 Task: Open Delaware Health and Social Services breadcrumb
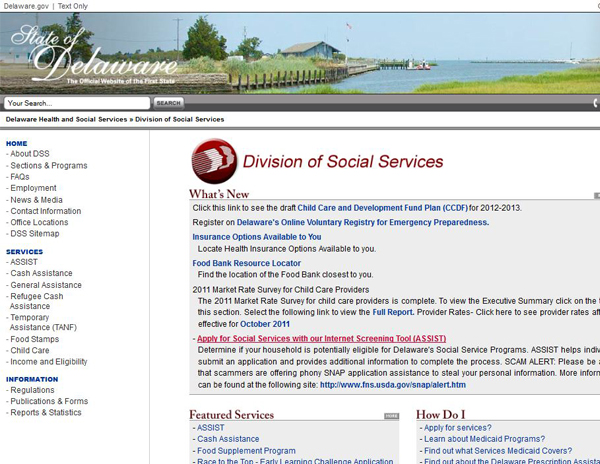tap(66, 119)
